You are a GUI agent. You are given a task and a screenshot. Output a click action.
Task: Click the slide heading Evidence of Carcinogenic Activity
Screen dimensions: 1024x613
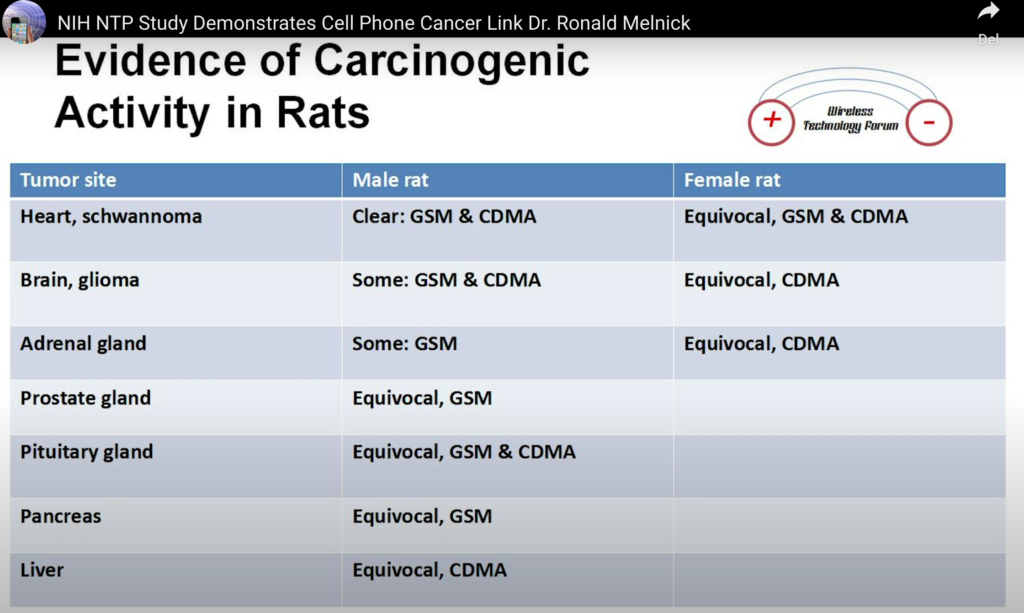pyautogui.click(x=321, y=87)
